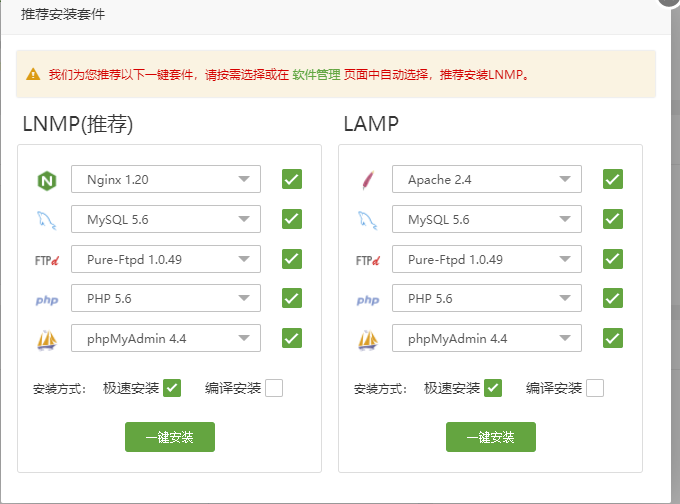Open the LNMP Pure-Ftpd 1.0.49 dropdown
The image size is (680, 504).
pyautogui.click(x=166, y=259)
